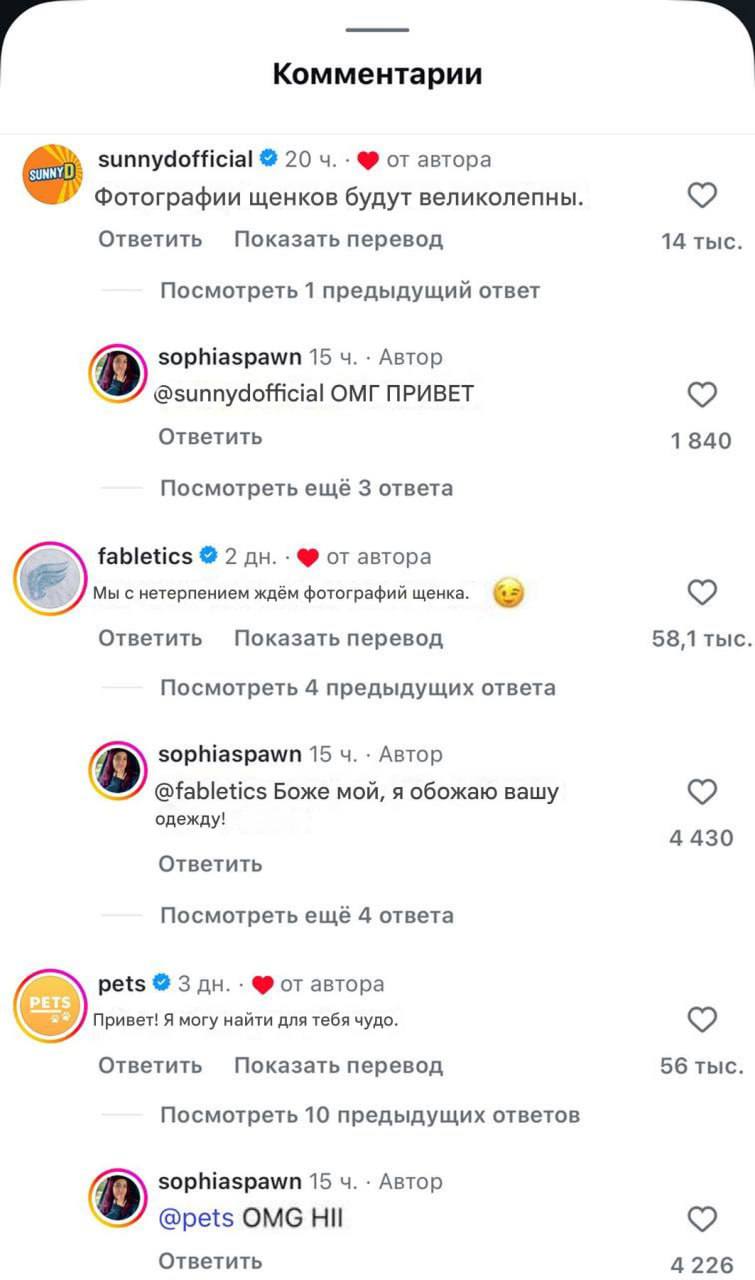Like sophiaspawn's reply to sunnydofficial
Screen dimensions: 755x1280
703,395
